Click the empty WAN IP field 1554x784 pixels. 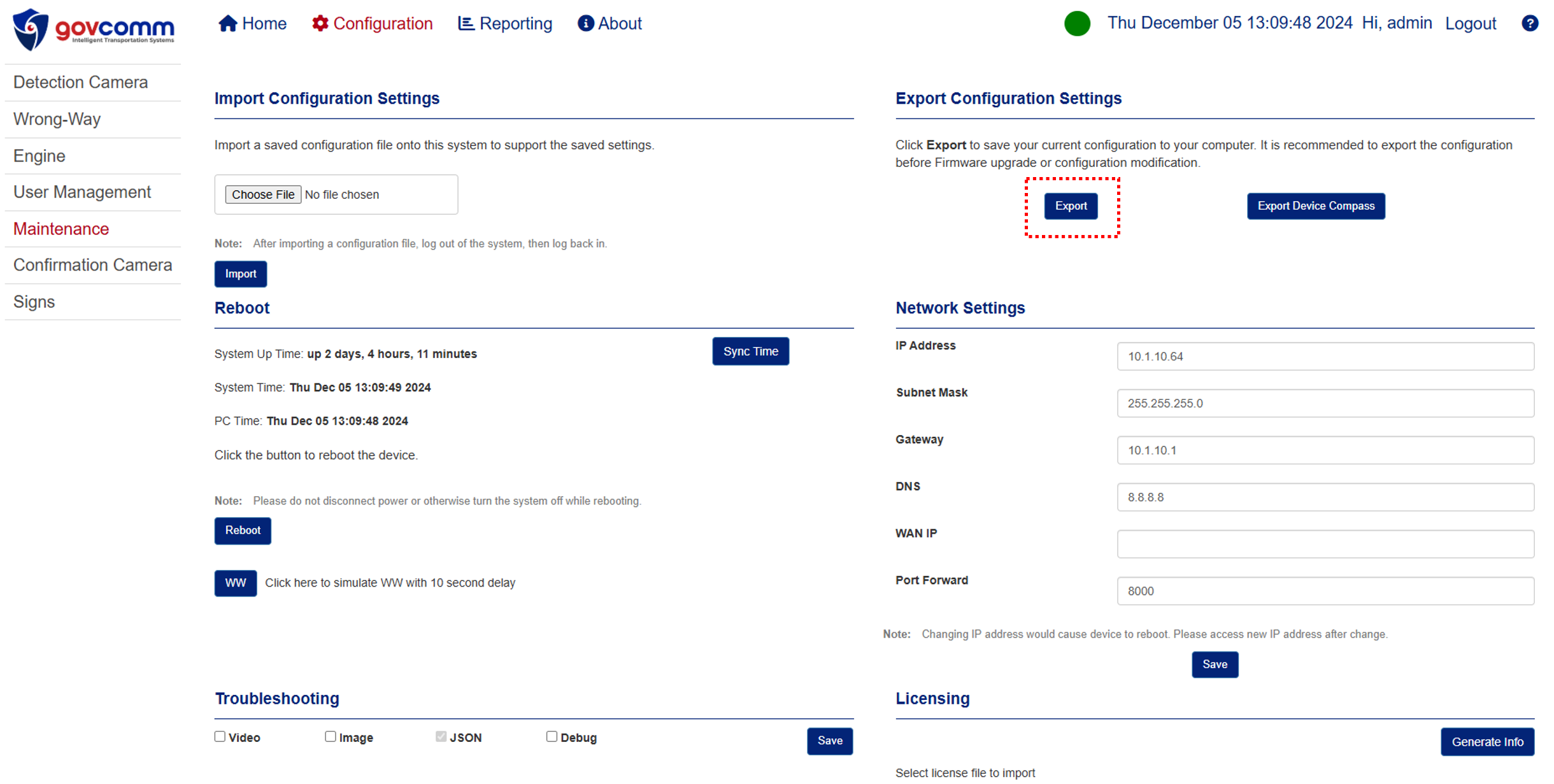1325,544
